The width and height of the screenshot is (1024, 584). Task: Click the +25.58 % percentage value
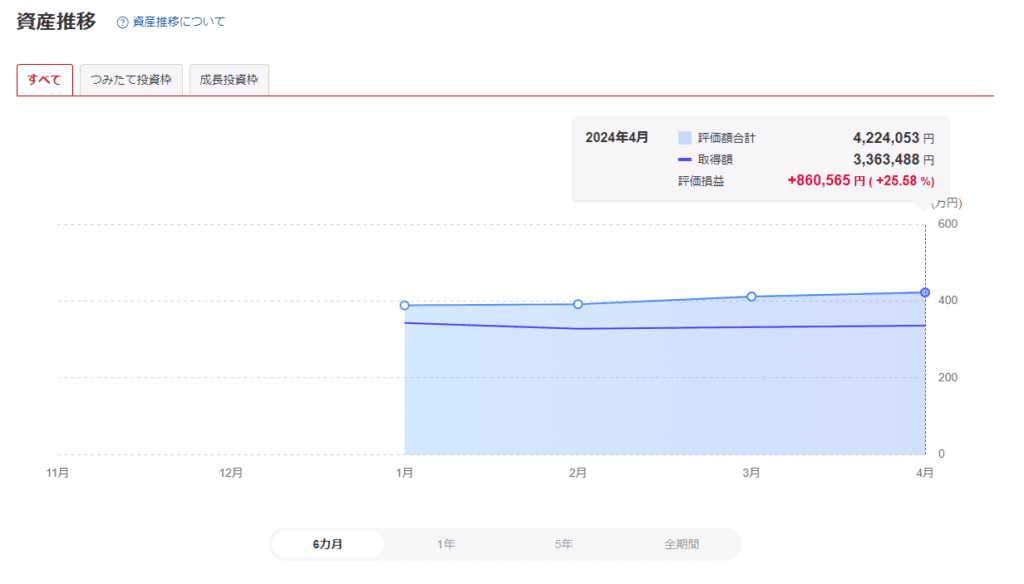point(905,181)
